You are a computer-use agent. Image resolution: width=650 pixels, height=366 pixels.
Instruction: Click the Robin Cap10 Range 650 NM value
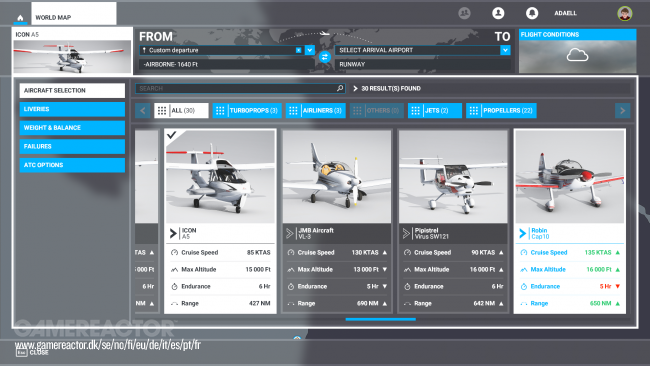click(x=600, y=303)
